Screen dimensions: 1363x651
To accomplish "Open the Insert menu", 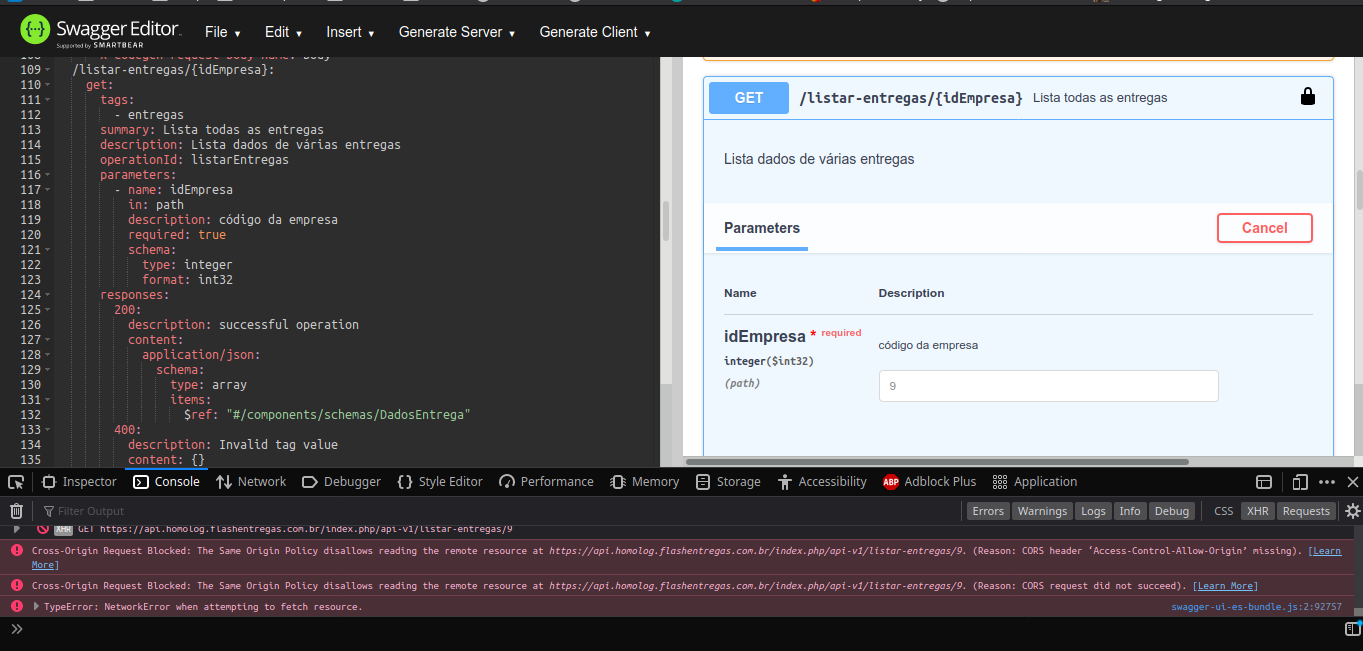I will point(350,31).
